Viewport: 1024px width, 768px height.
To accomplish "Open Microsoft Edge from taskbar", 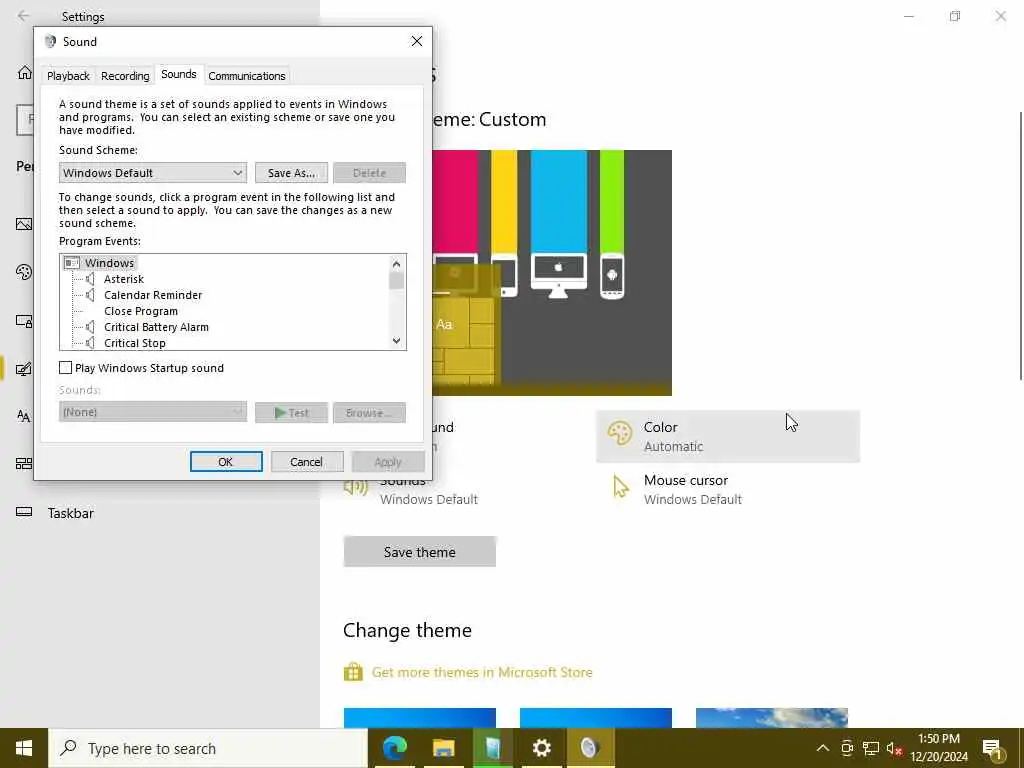I will click(394, 748).
